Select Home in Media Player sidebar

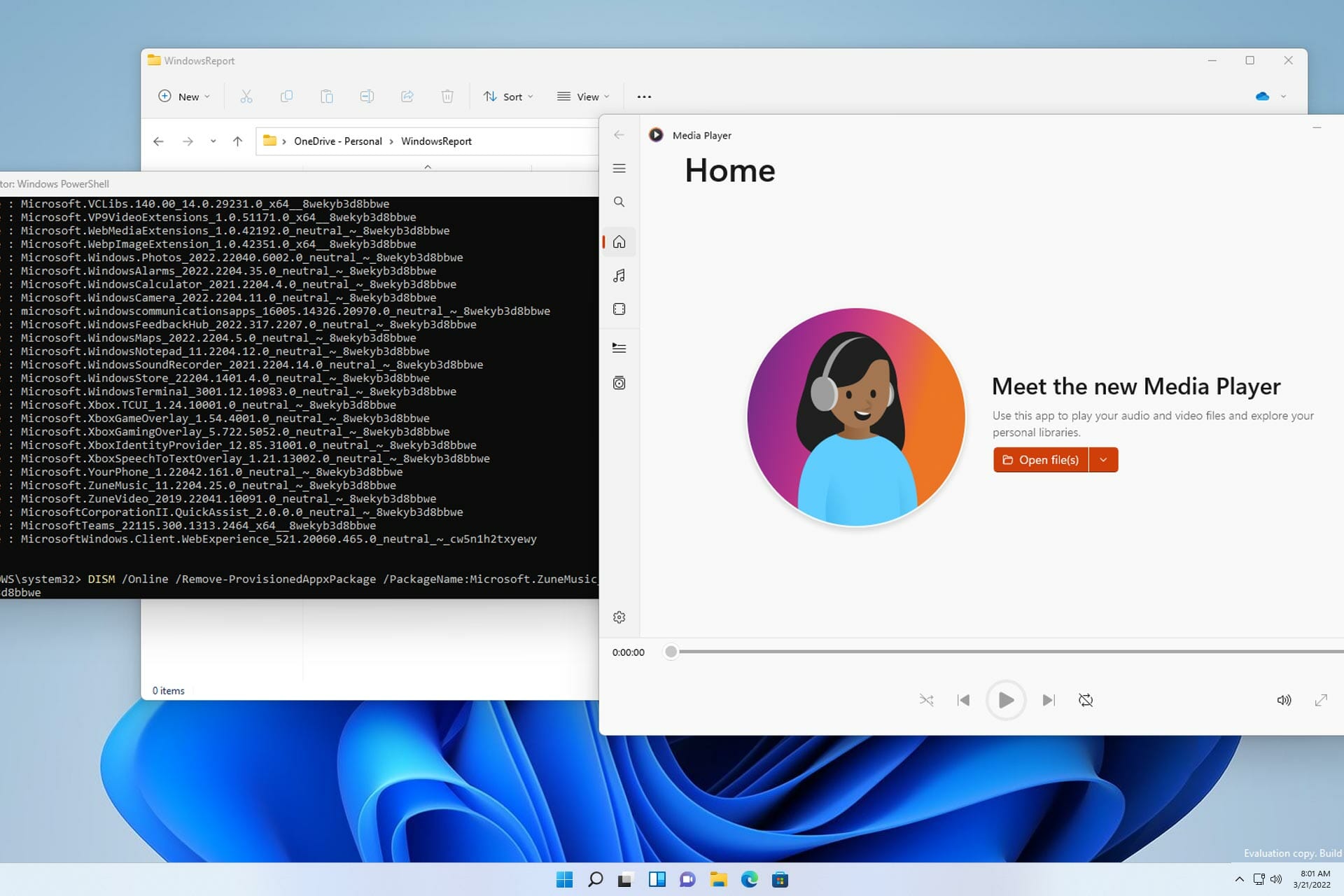(x=619, y=241)
